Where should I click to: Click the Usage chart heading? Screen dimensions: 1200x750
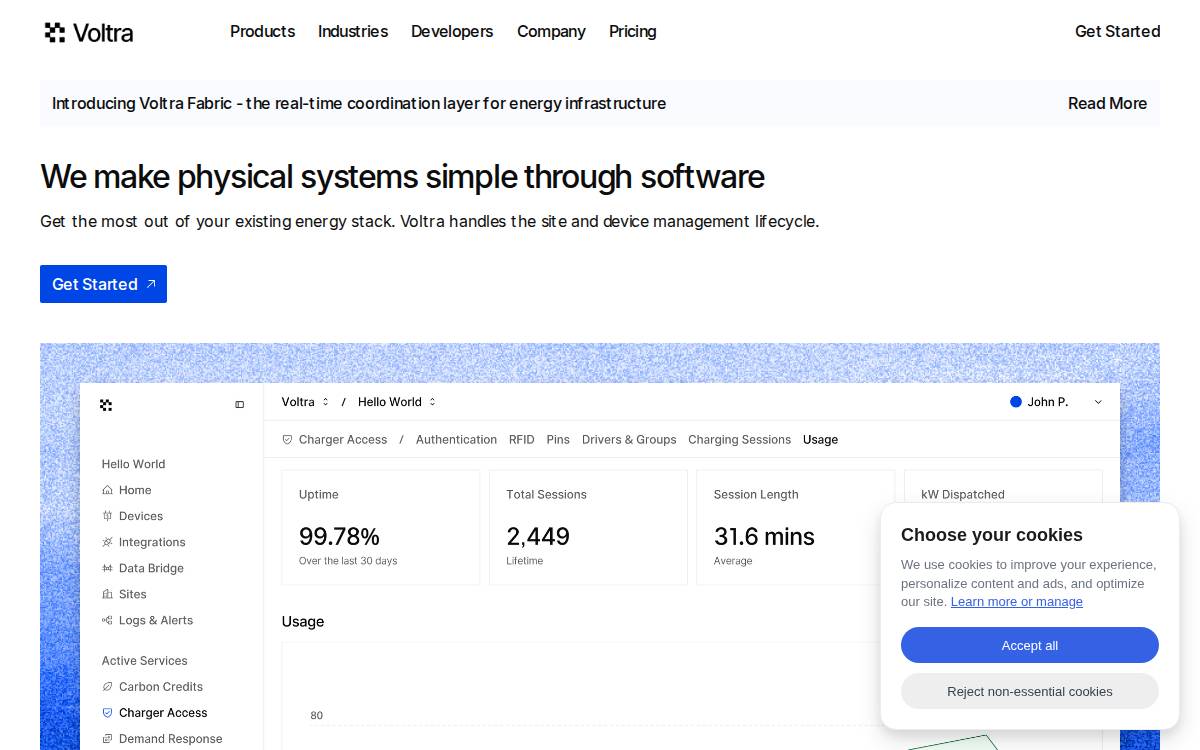click(x=303, y=622)
